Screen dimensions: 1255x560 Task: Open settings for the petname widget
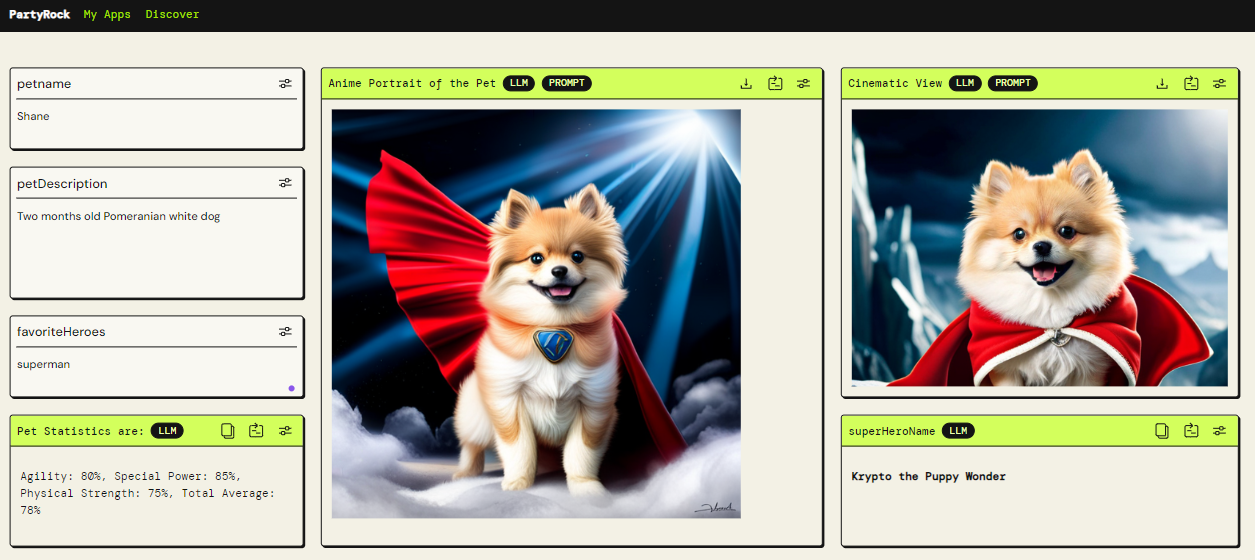pos(285,84)
